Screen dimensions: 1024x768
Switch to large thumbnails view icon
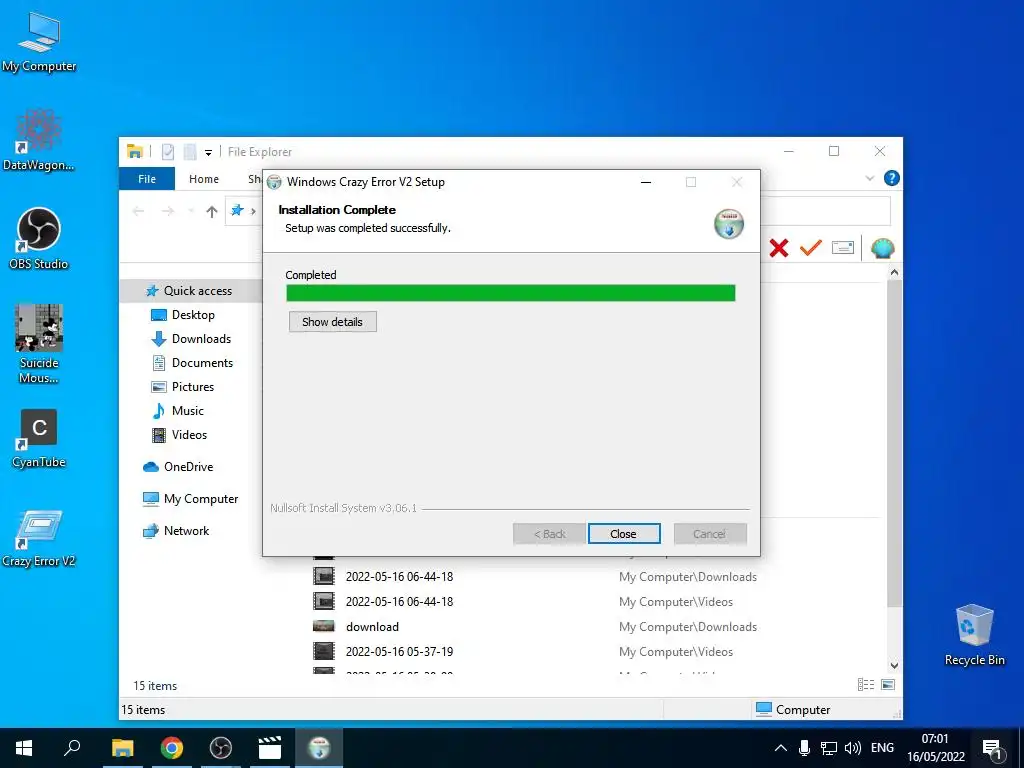888,684
